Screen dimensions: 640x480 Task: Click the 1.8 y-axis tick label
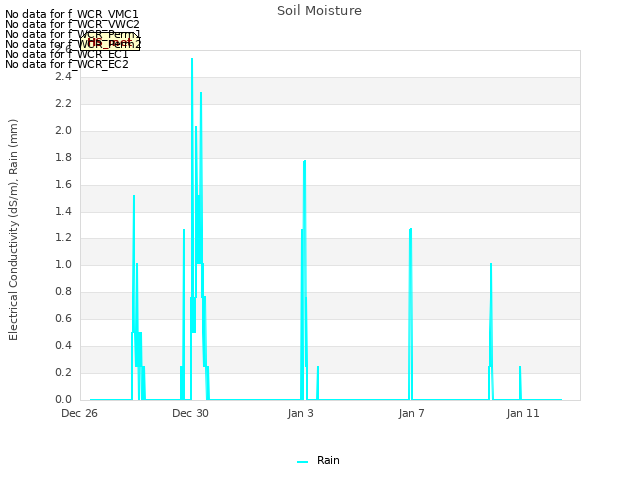(63, 158)
